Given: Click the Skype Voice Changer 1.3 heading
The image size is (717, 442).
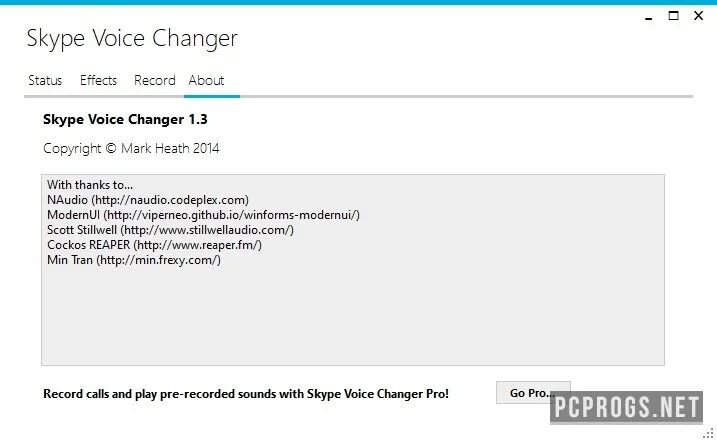Looking at the screenshot, I should click(125, 119).
